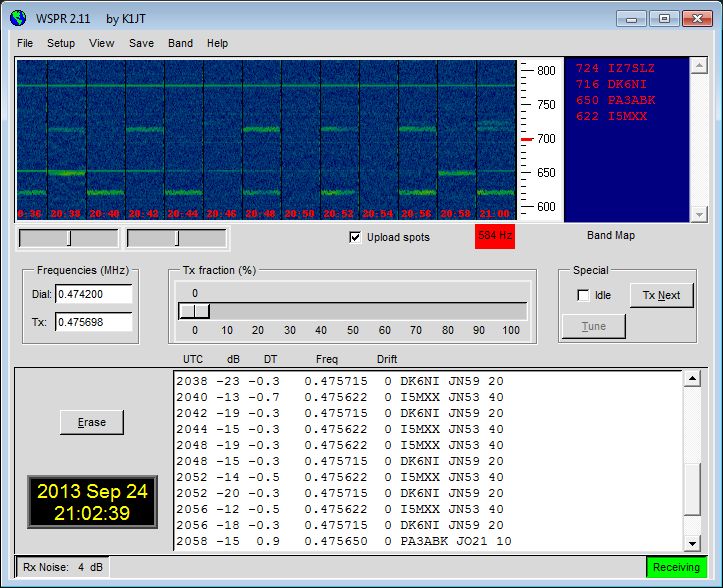Click the Dial frequency input field
This screenshot has height=588, width=723.
[93, 294]
